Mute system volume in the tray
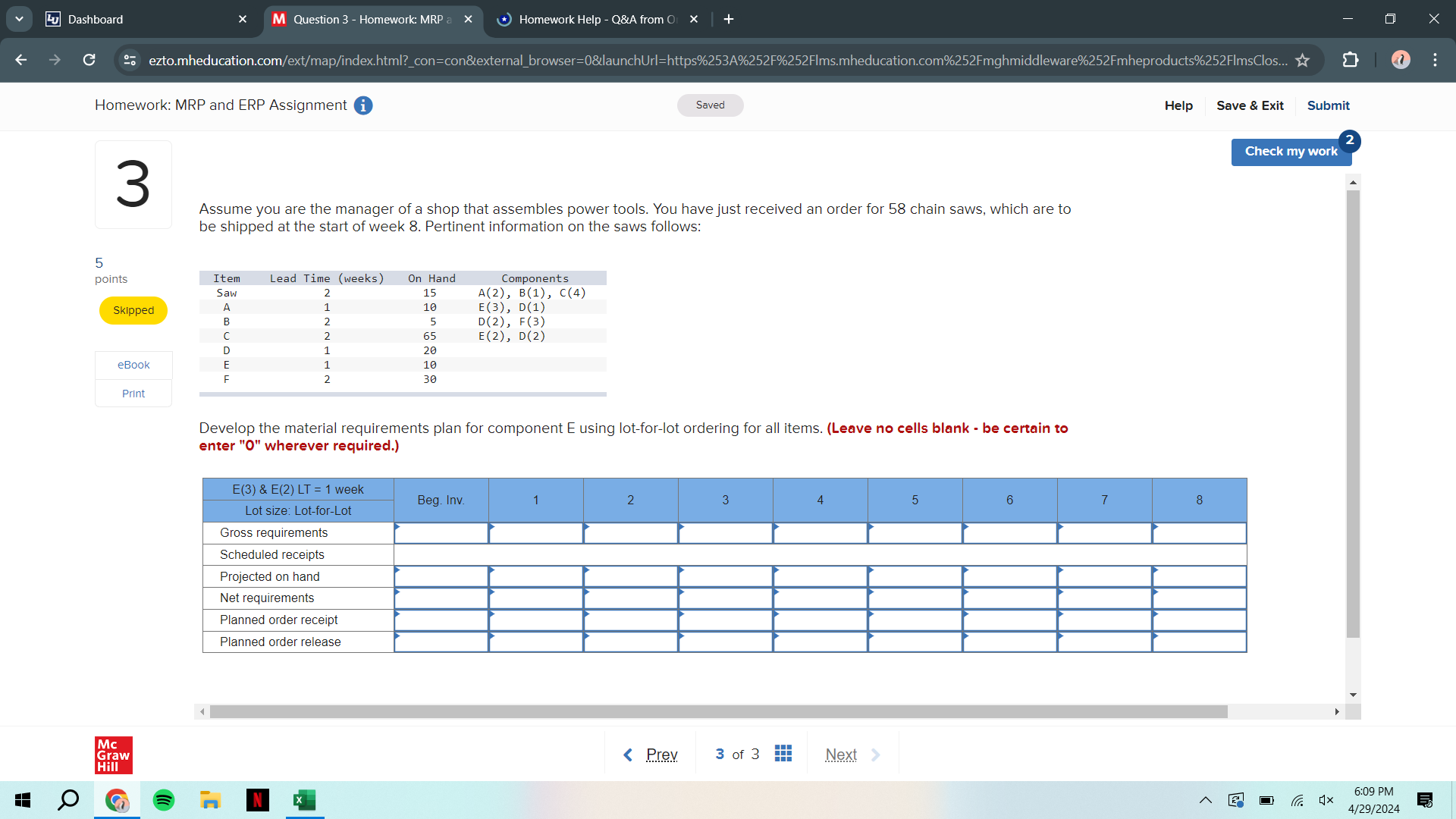Image resolution: width=1456 pixels, height=819 pixels. pos(1326,800)
